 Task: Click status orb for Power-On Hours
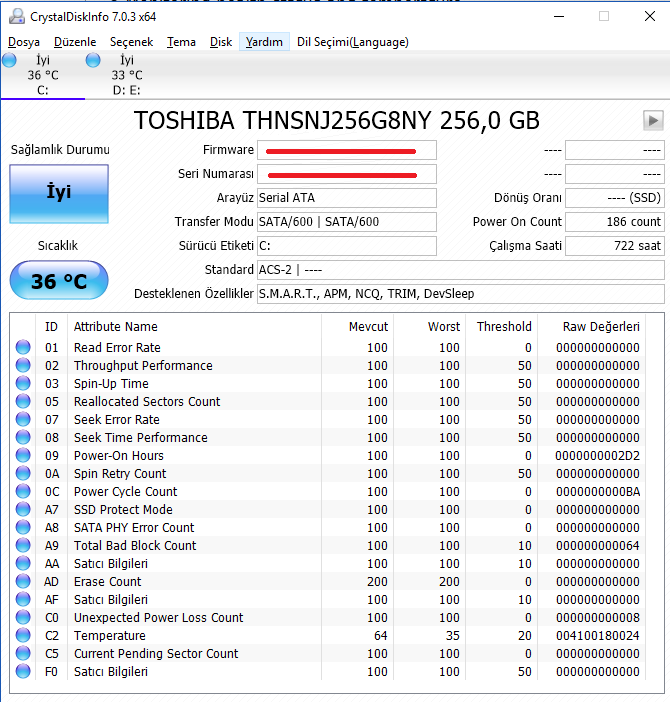point(23,455)
